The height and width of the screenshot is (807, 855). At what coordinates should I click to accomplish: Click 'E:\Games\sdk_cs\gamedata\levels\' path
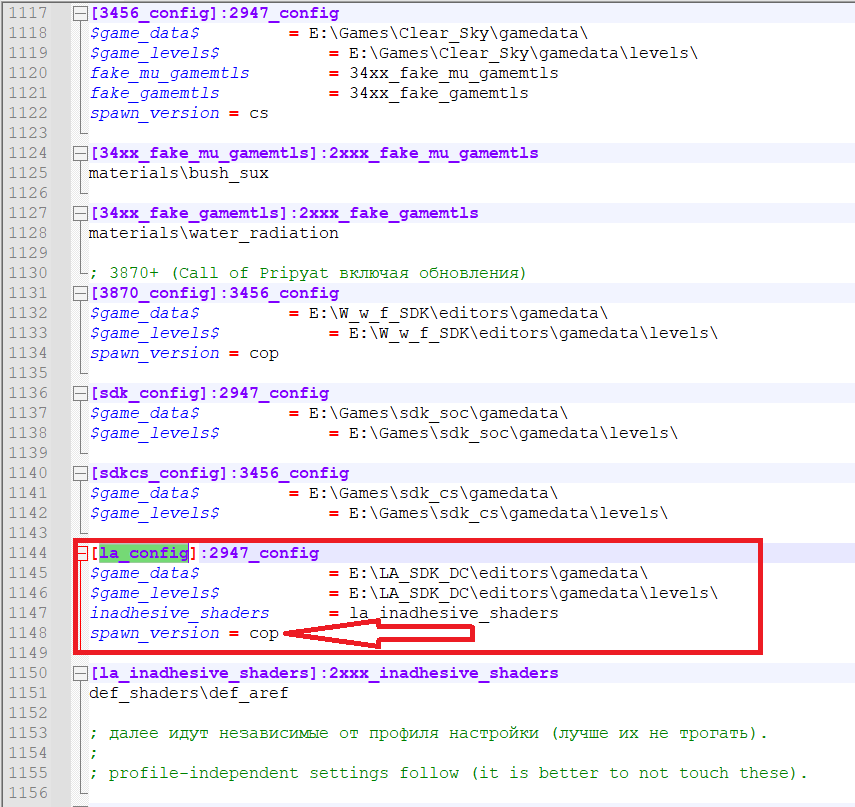[509, 514]
